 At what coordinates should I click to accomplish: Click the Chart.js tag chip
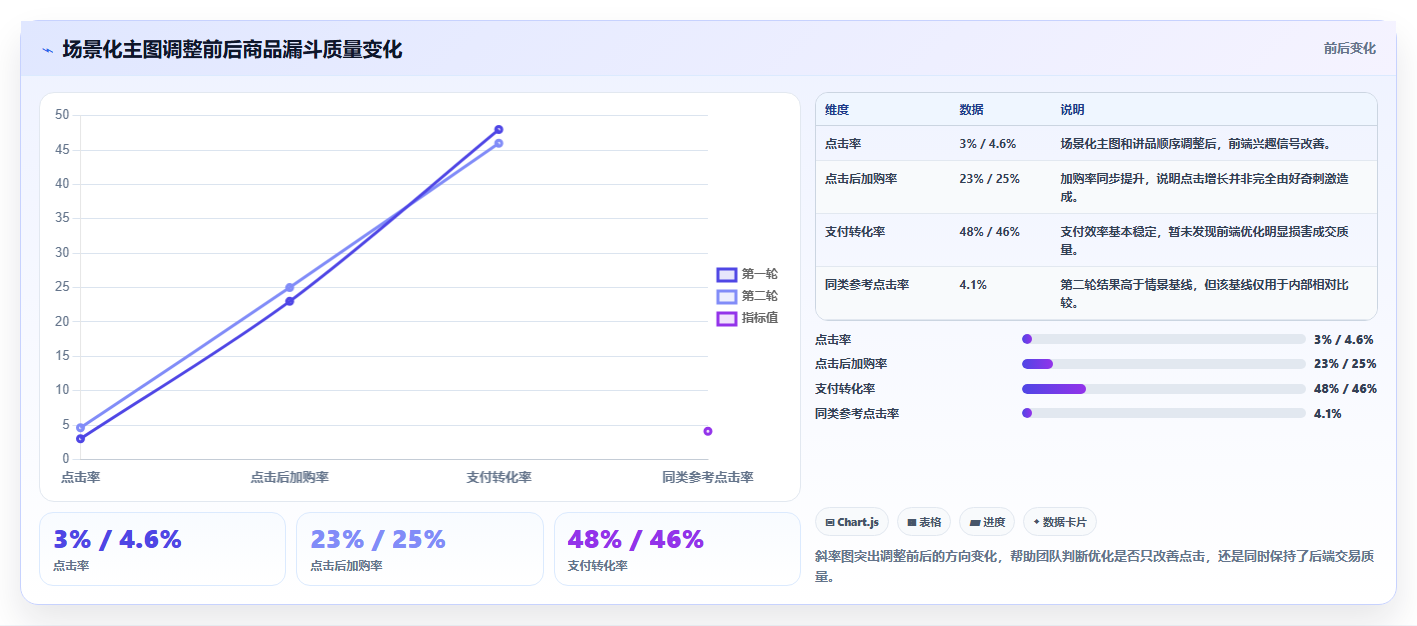coord(852,522)
